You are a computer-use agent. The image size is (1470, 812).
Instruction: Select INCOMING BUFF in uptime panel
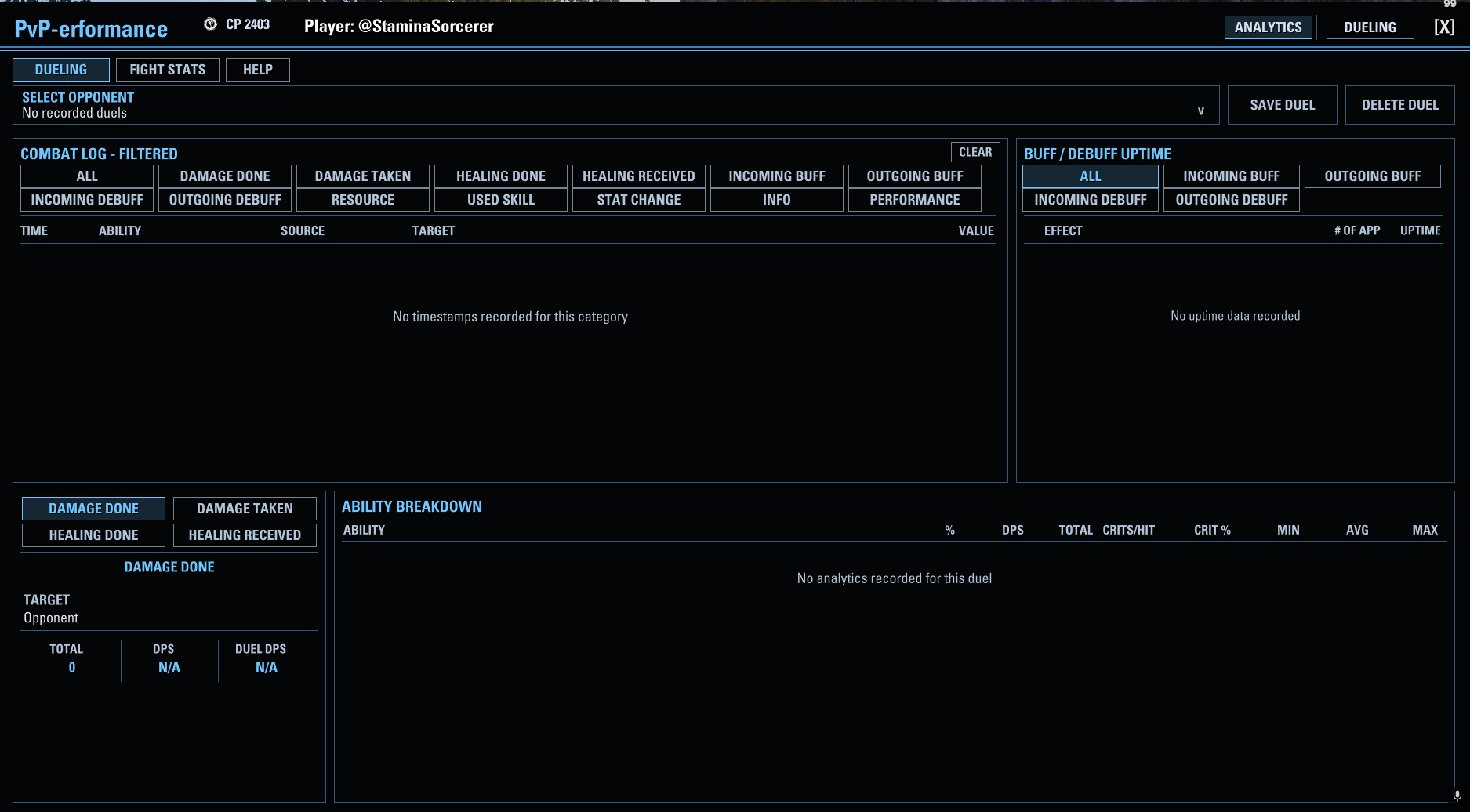coord(1232,176)
